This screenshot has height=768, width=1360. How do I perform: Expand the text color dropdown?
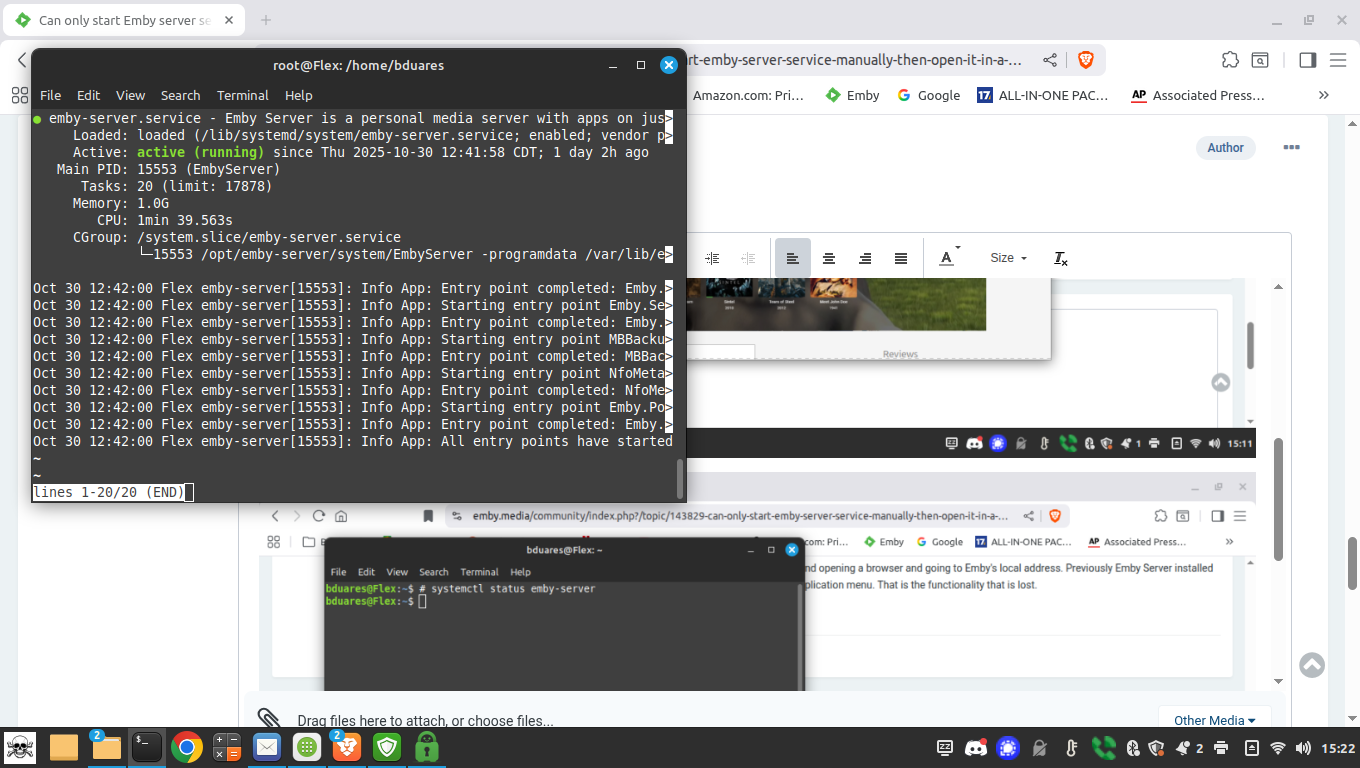949,258
